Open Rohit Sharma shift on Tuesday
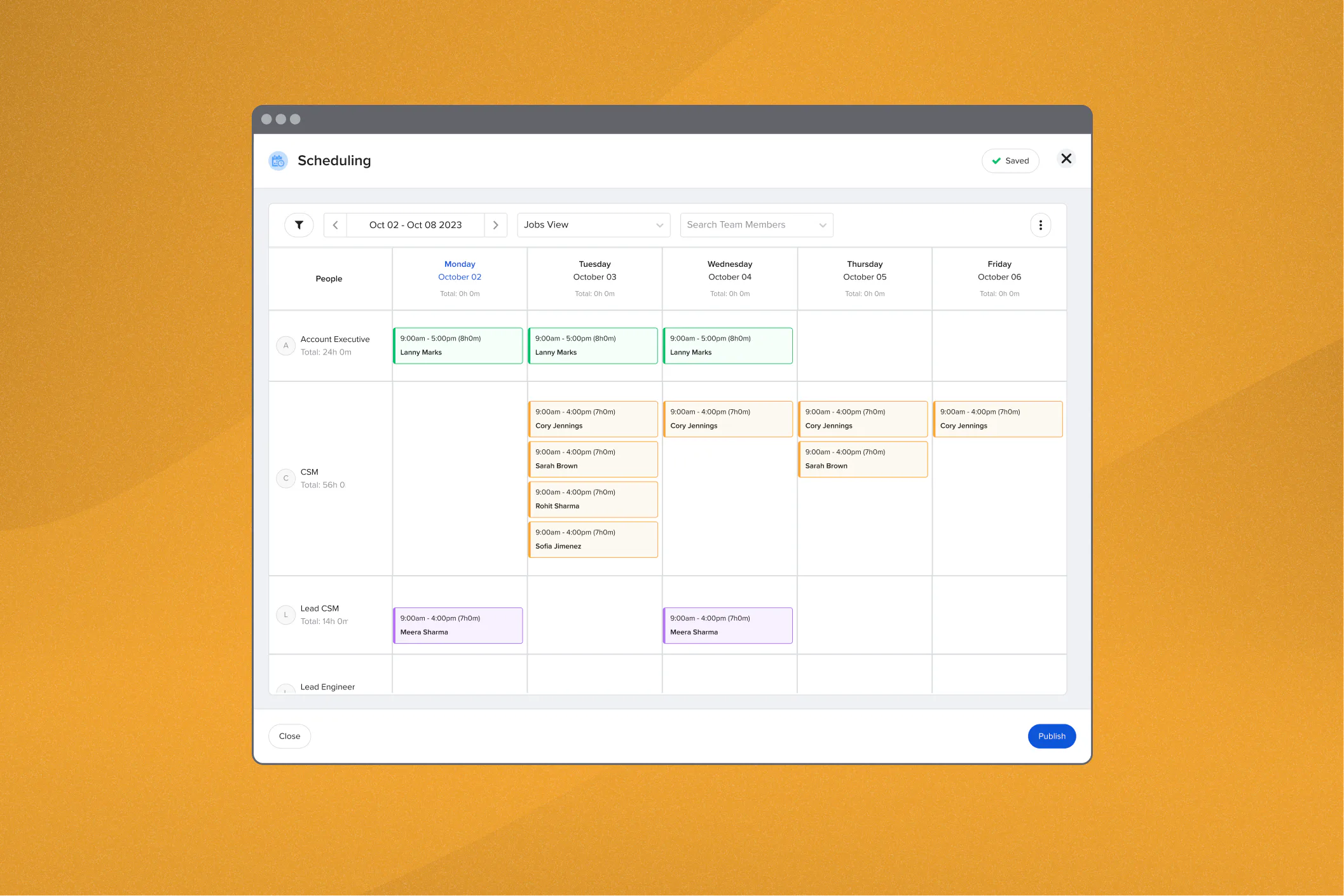The height and width of the screenshot is (896, 1344). (x=593, y=499)
